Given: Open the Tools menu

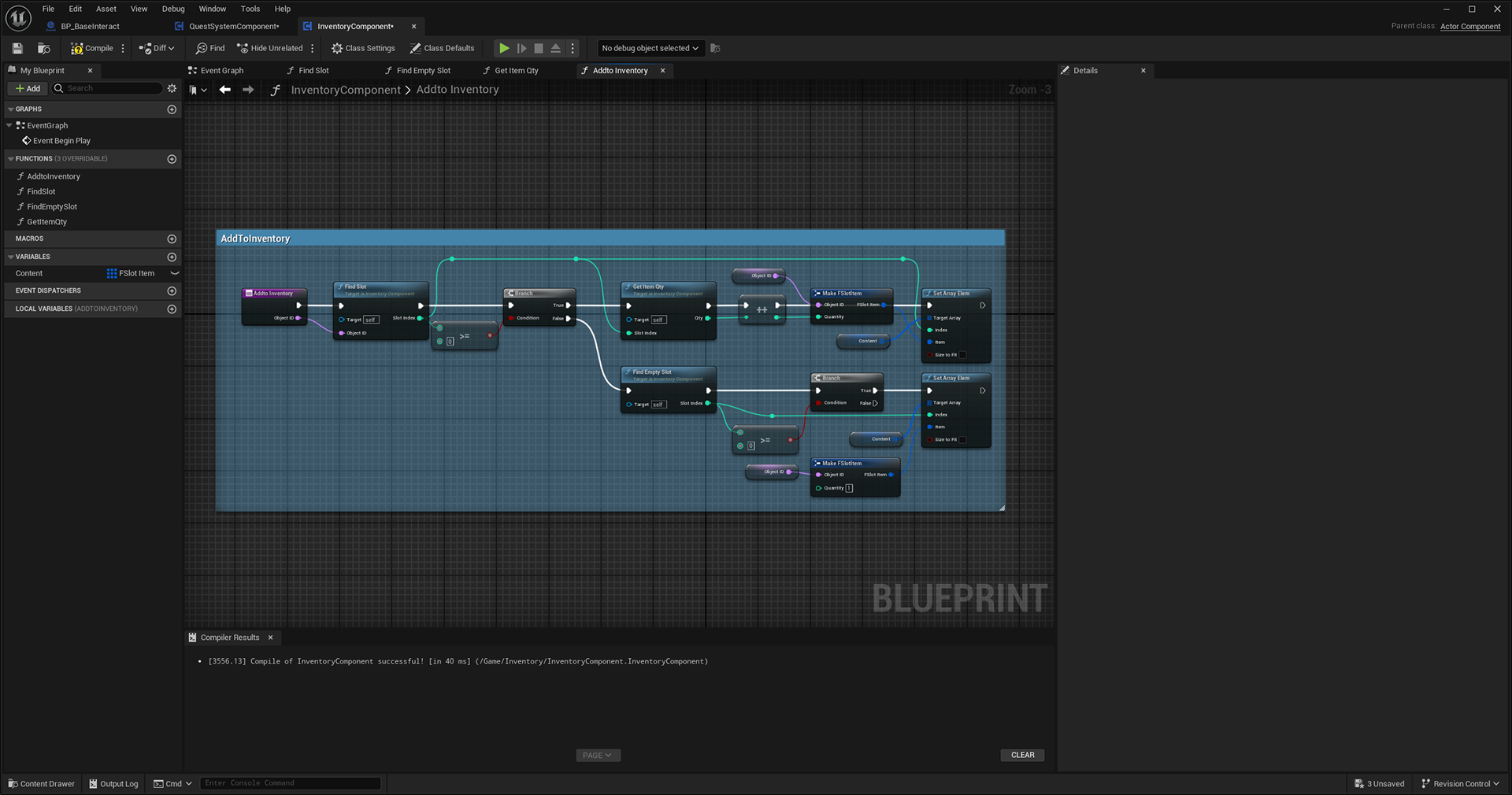Looking at the screenshot, I should click(x=250, y=9).
